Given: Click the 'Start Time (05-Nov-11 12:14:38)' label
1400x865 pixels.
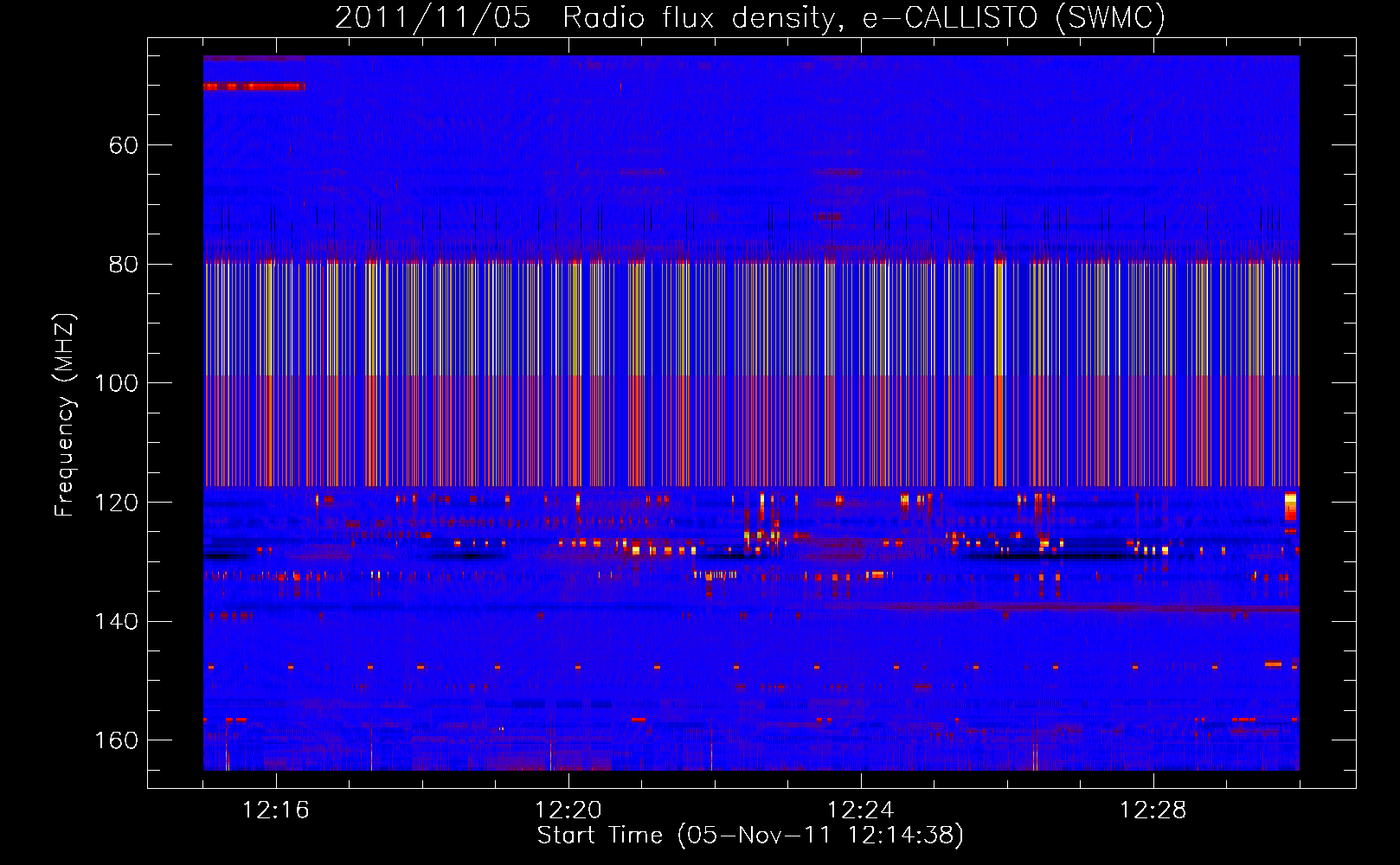Looking at the screenshot, I should click(750, 836).
